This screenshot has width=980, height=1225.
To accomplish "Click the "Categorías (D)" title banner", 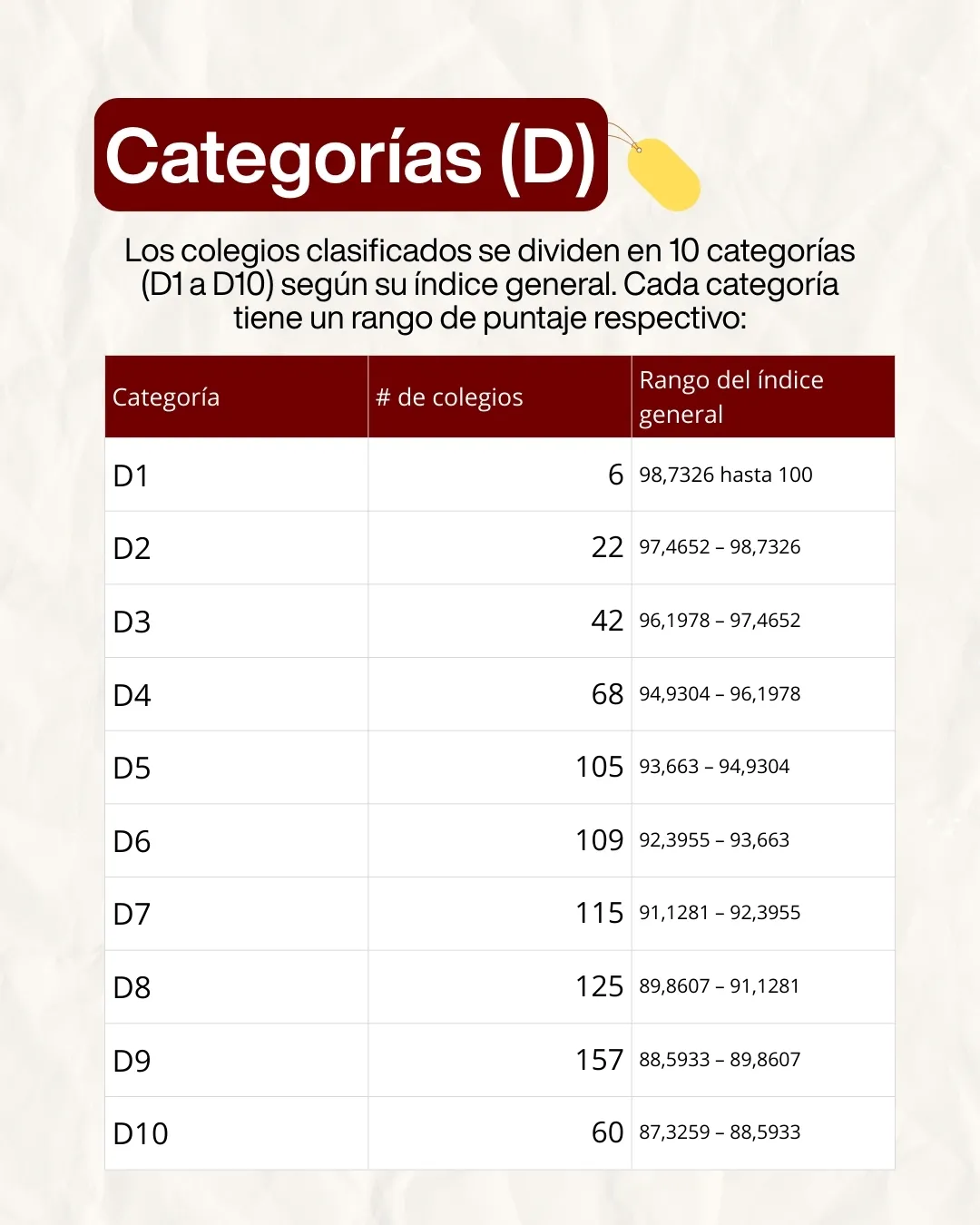I will point(350,155).
